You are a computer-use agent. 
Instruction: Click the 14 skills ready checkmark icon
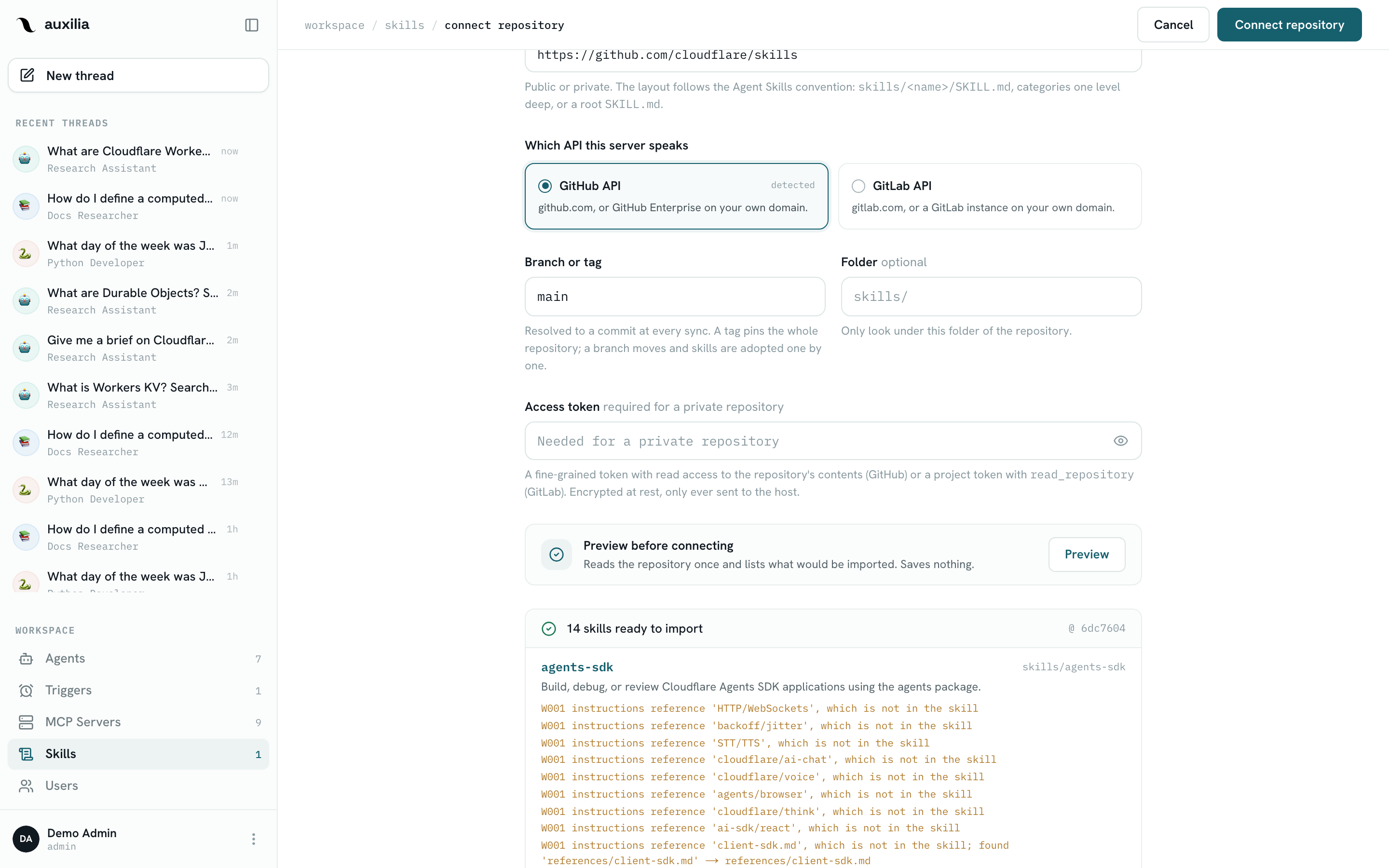click(549, 629)
